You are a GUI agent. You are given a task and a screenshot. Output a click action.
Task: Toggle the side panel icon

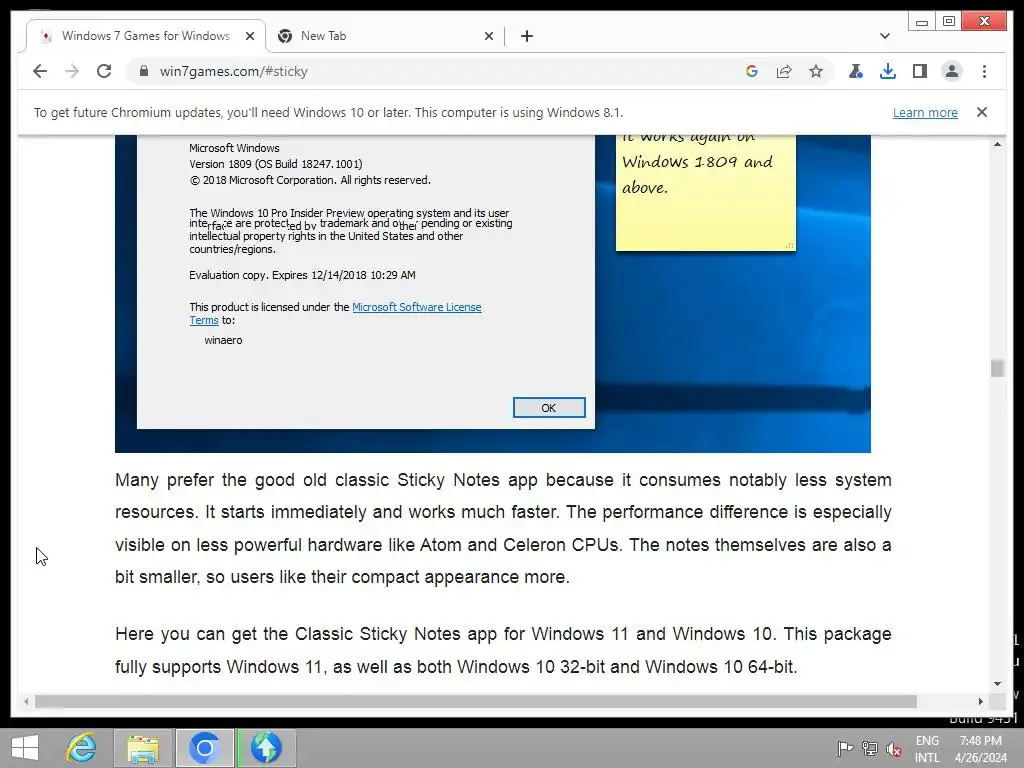tap(920, 71)
